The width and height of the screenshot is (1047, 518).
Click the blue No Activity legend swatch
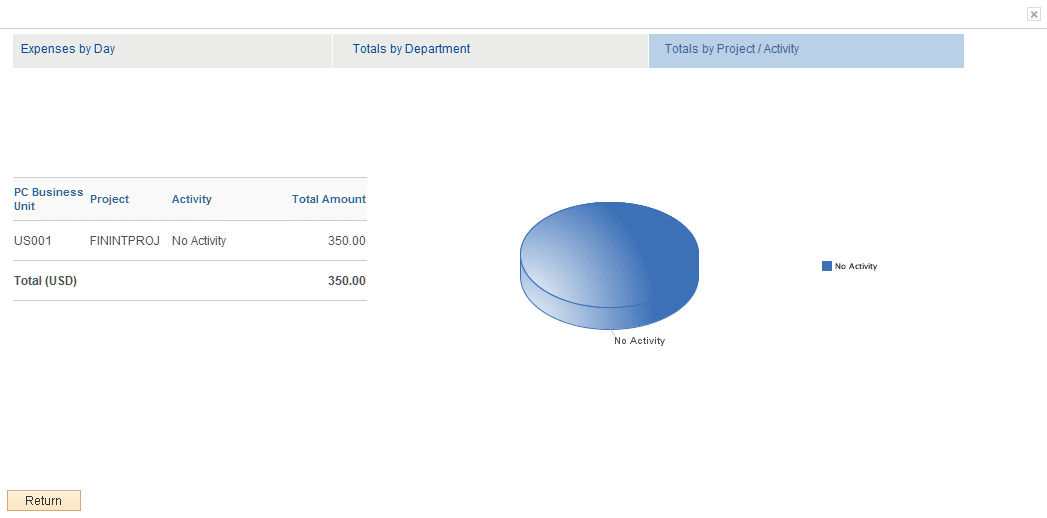pos(827,266)
